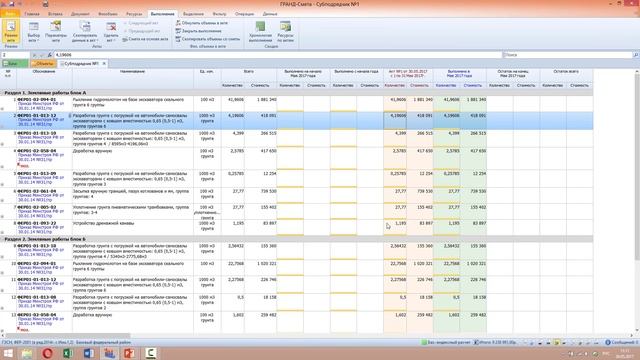Click Баз.-индексный расчет in status bar
The width and height of the screenshot is (640, 360).
(446, 342)
